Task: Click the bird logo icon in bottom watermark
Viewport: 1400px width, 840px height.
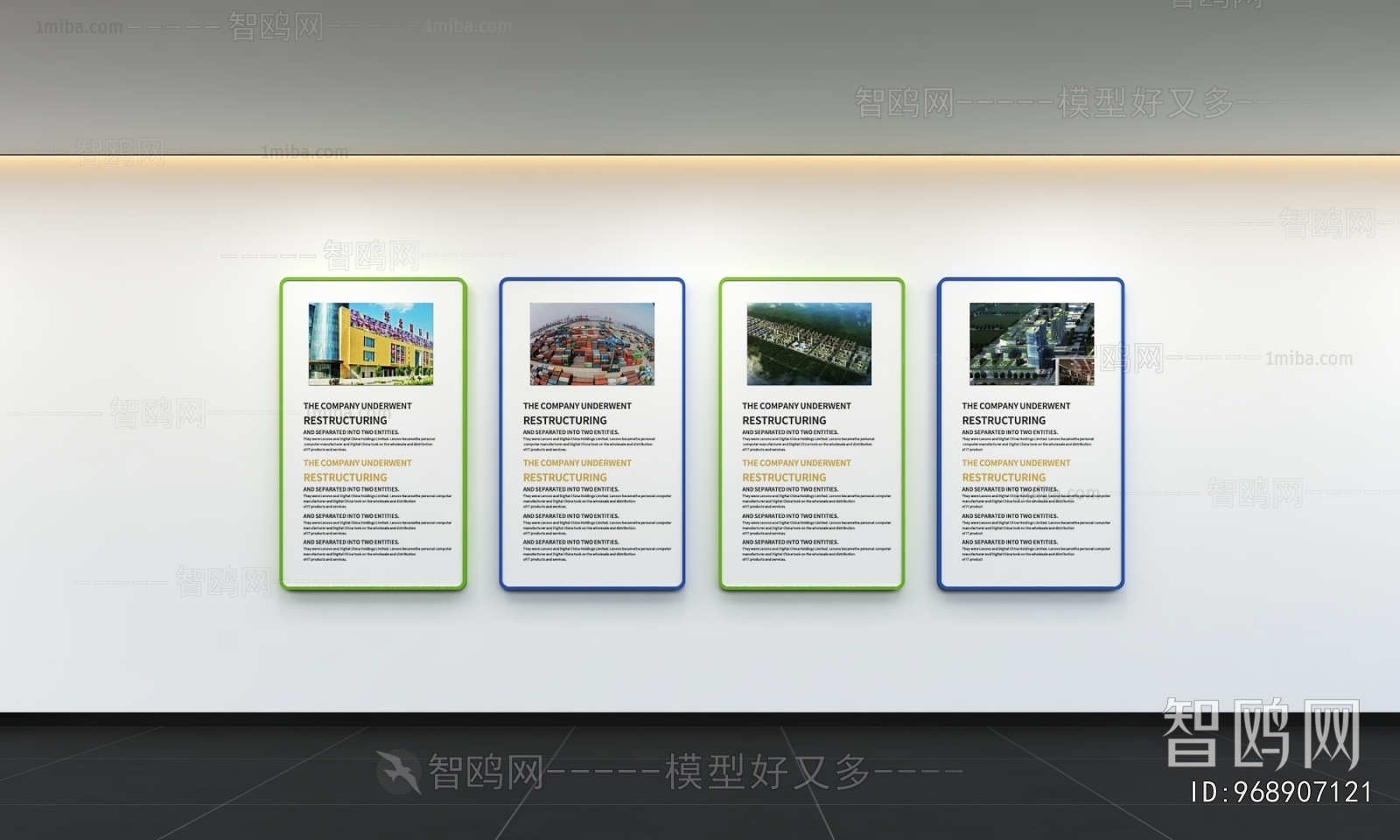Action: tap(399, 772)
